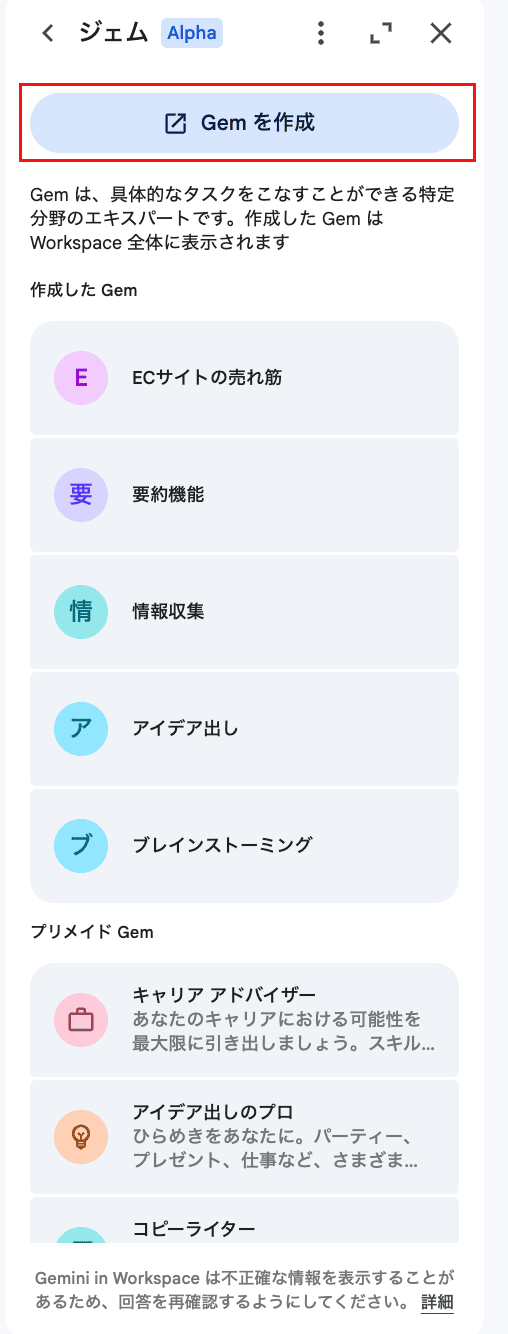
Task: Open the ECサイトの売れ筋 Gem
Action: (244, 377)
